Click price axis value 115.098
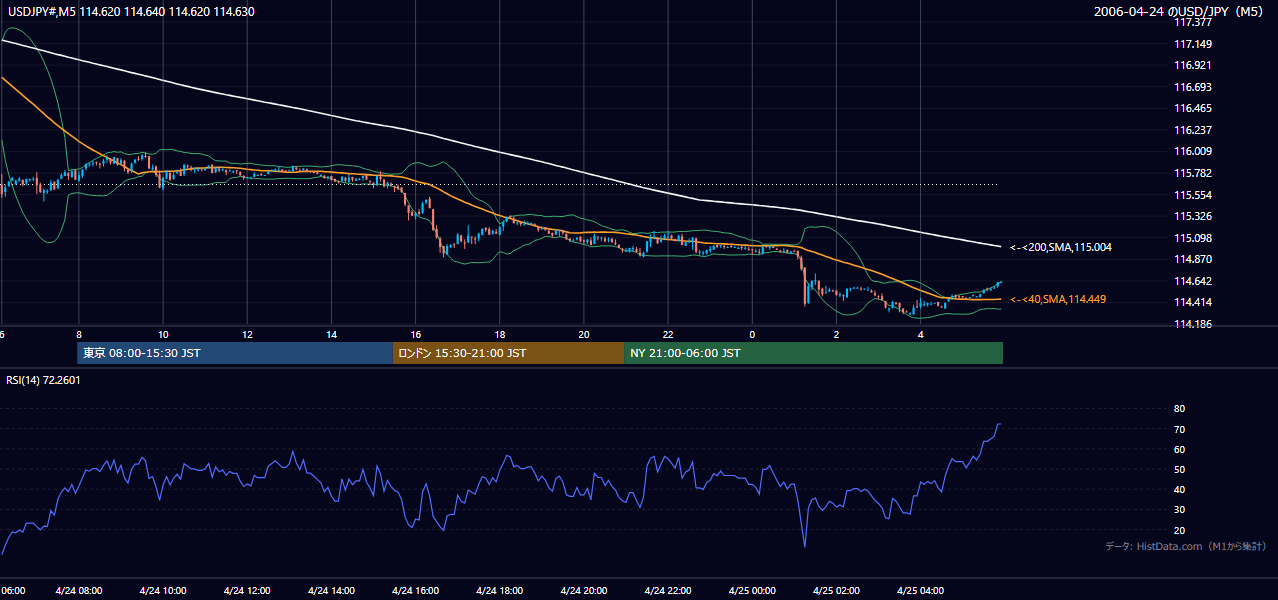1278x600 pixels. (1192, 238)
